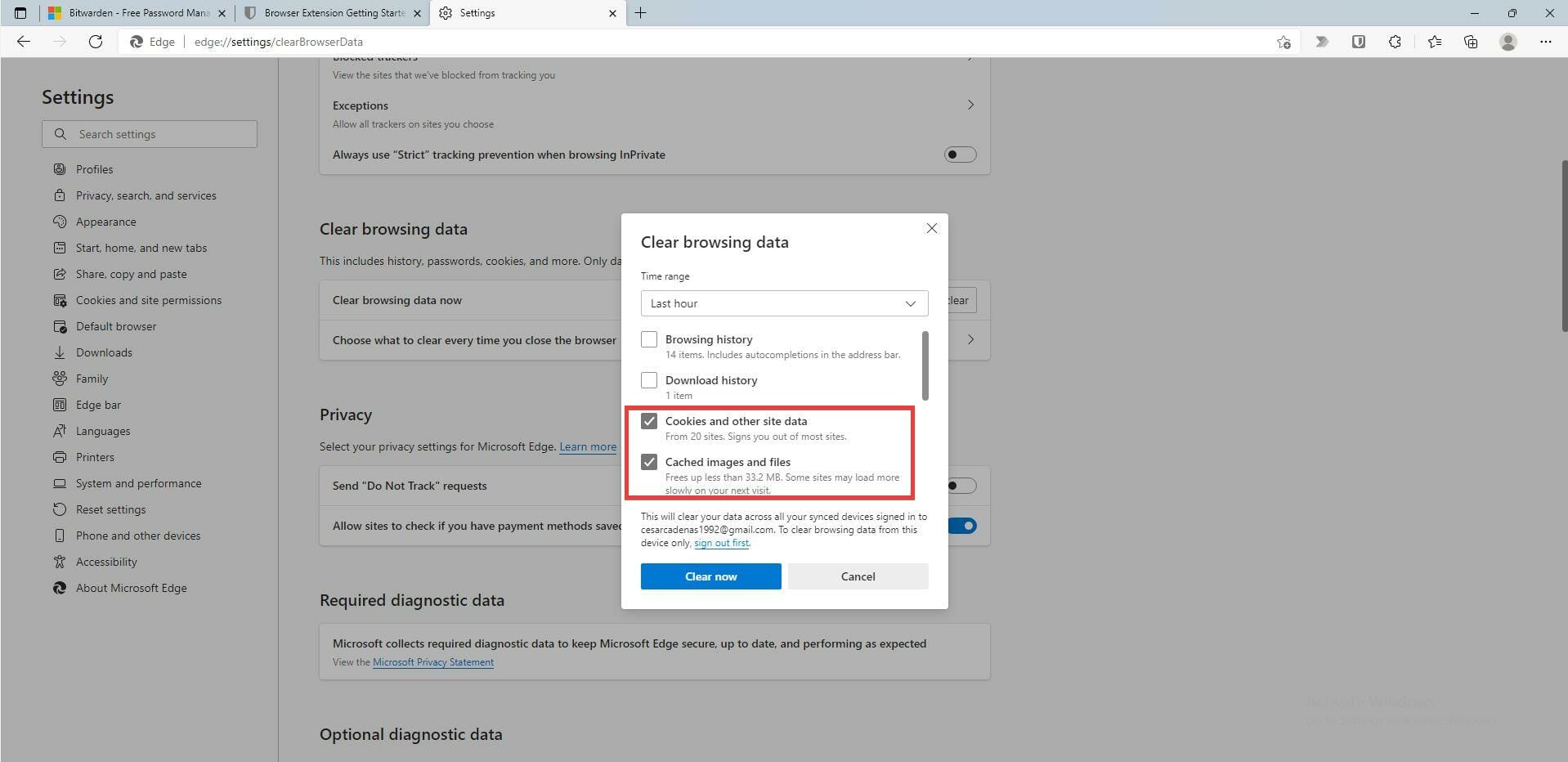Open the profile avatar icon

pyautogui.click(x=1508, y=42)
